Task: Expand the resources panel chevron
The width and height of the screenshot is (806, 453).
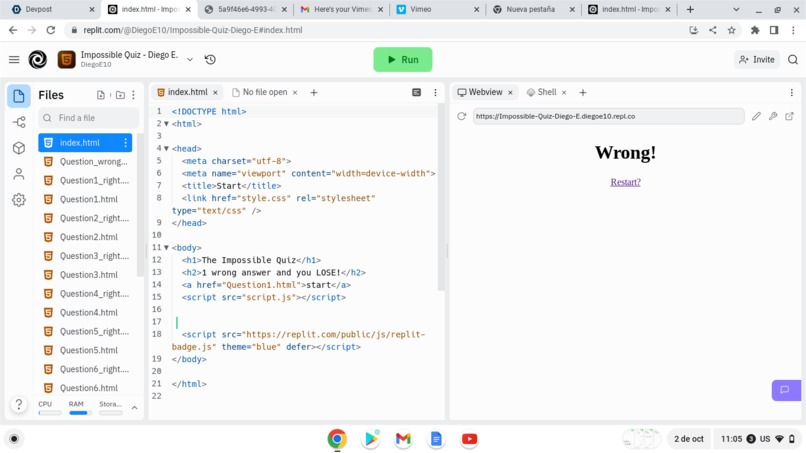Action: (135, 408)
